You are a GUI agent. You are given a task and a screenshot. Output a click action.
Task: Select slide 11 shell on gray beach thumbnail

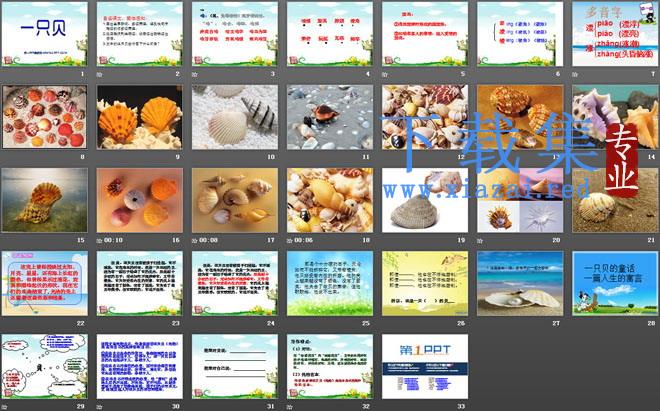pyautogui.click(x=330, y=117)
